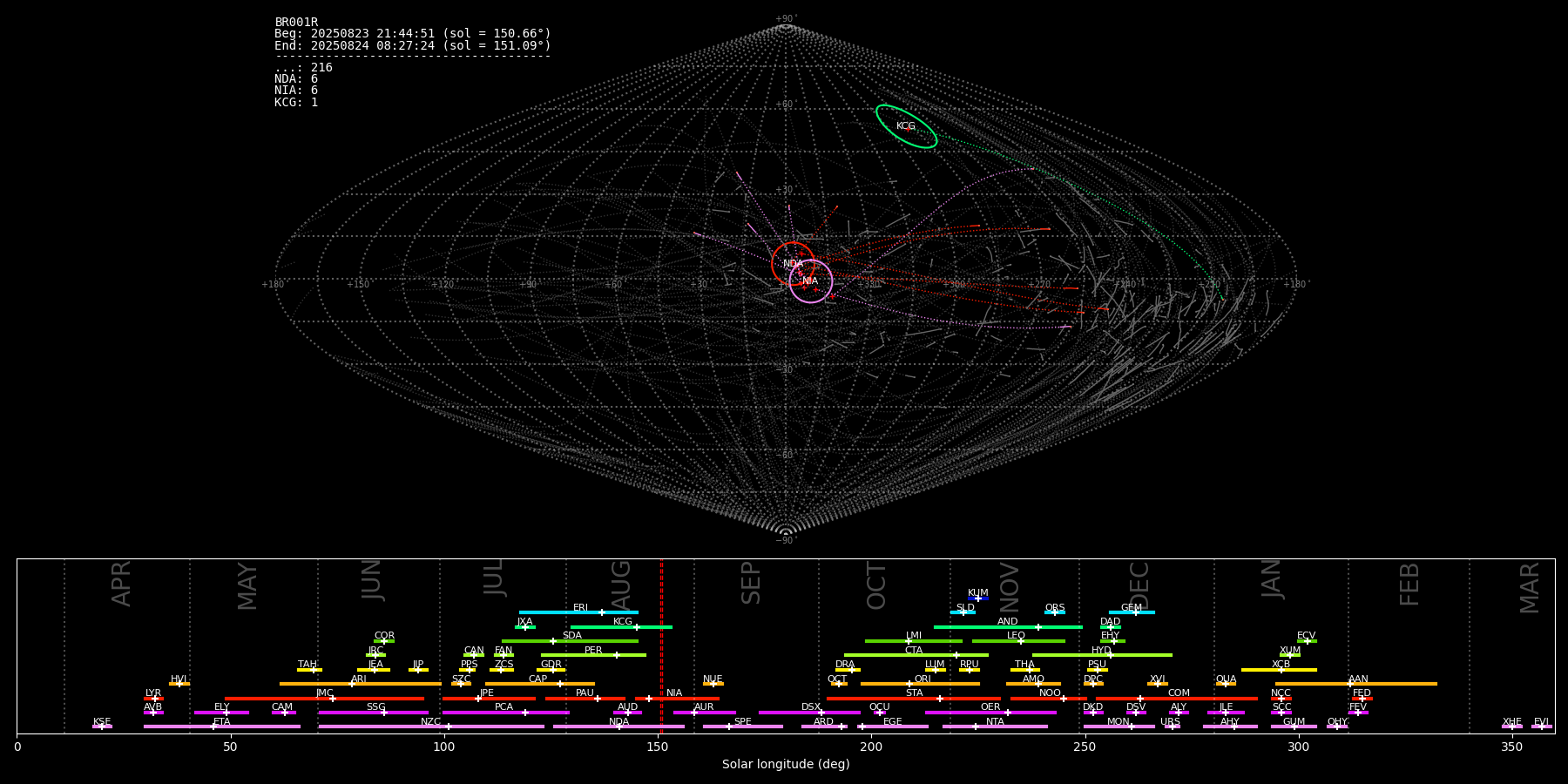Click the red dashed current-date line in timeline

(x=661, y=645)
